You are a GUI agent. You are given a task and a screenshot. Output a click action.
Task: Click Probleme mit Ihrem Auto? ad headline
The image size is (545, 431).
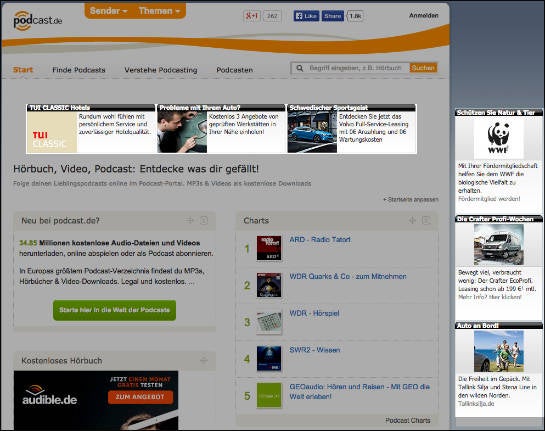click(200, 108)
